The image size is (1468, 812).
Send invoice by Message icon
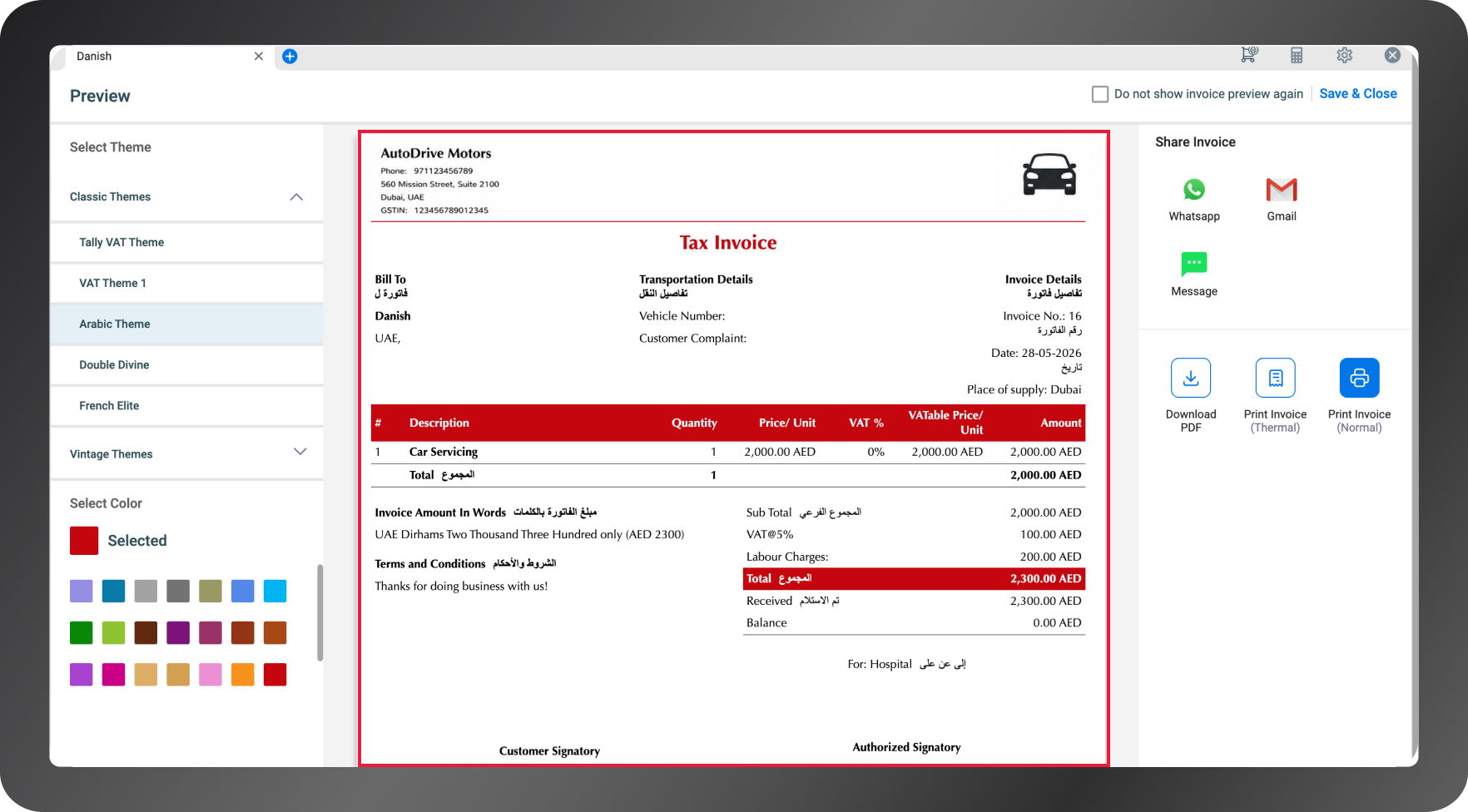pos(1194,265)
